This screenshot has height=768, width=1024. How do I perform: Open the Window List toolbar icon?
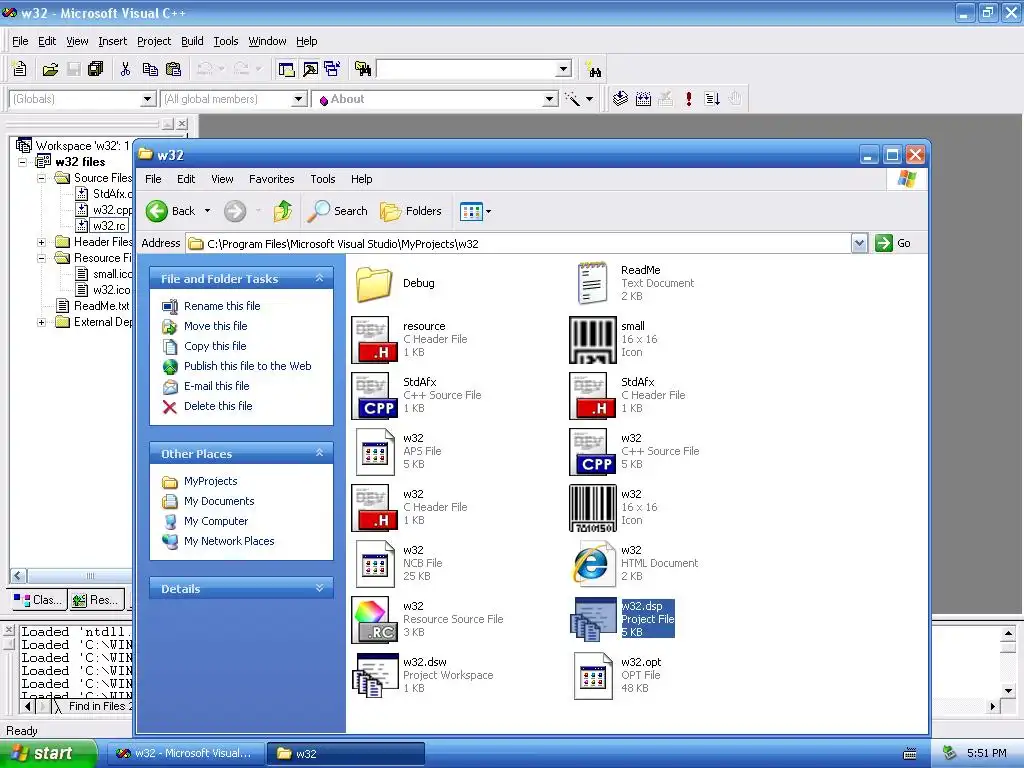[332, 69]
